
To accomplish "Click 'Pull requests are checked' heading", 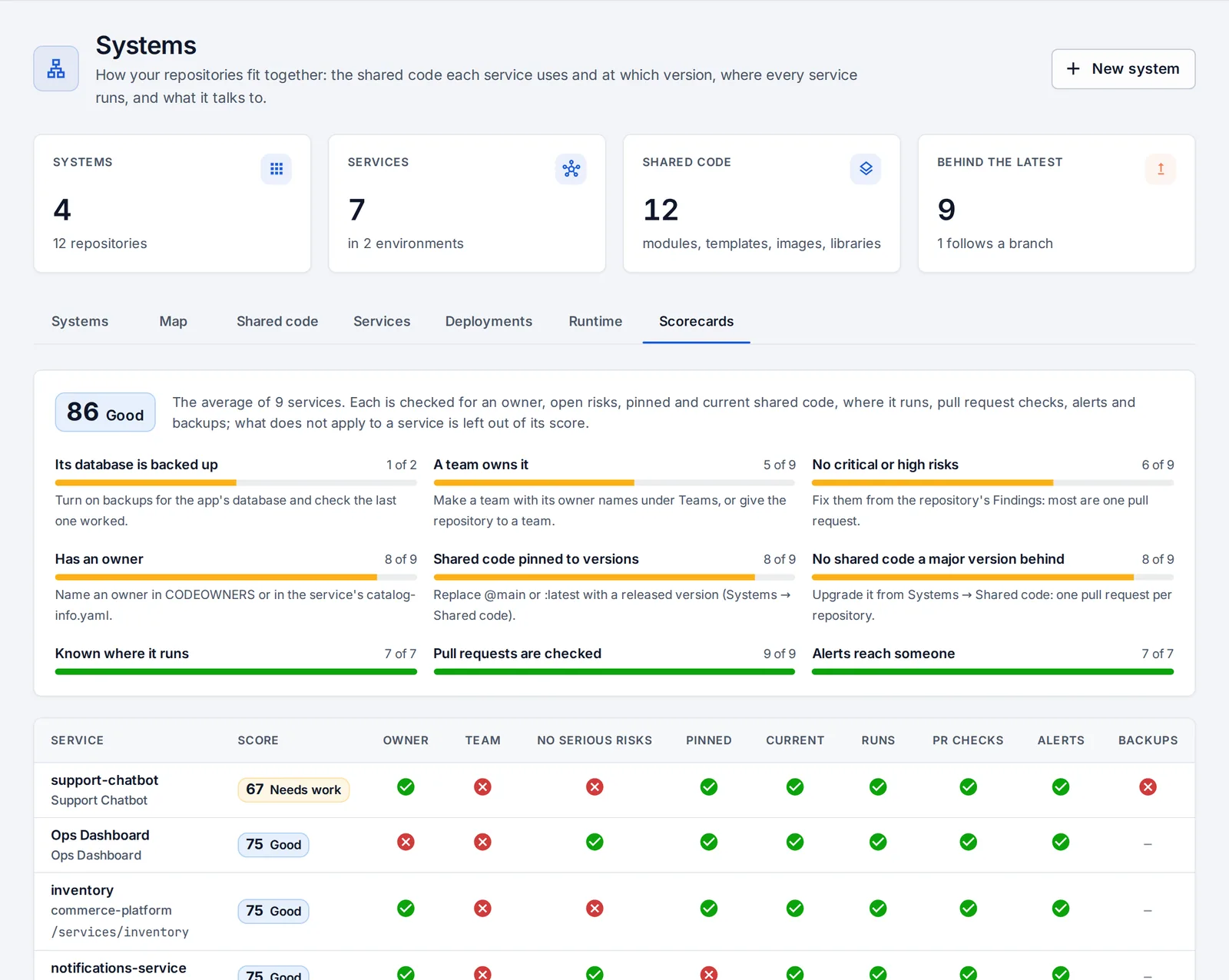I will [x=517, y=654].
